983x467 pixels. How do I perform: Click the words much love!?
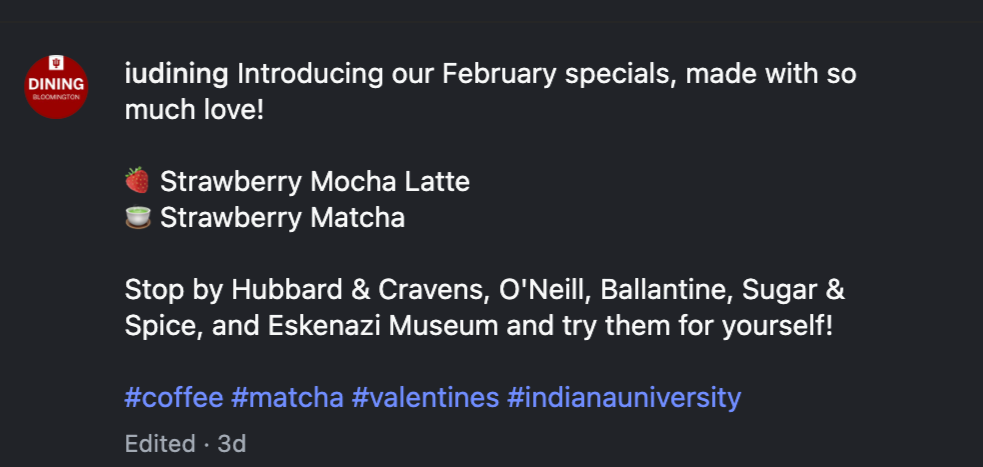[x=194, y=110]
